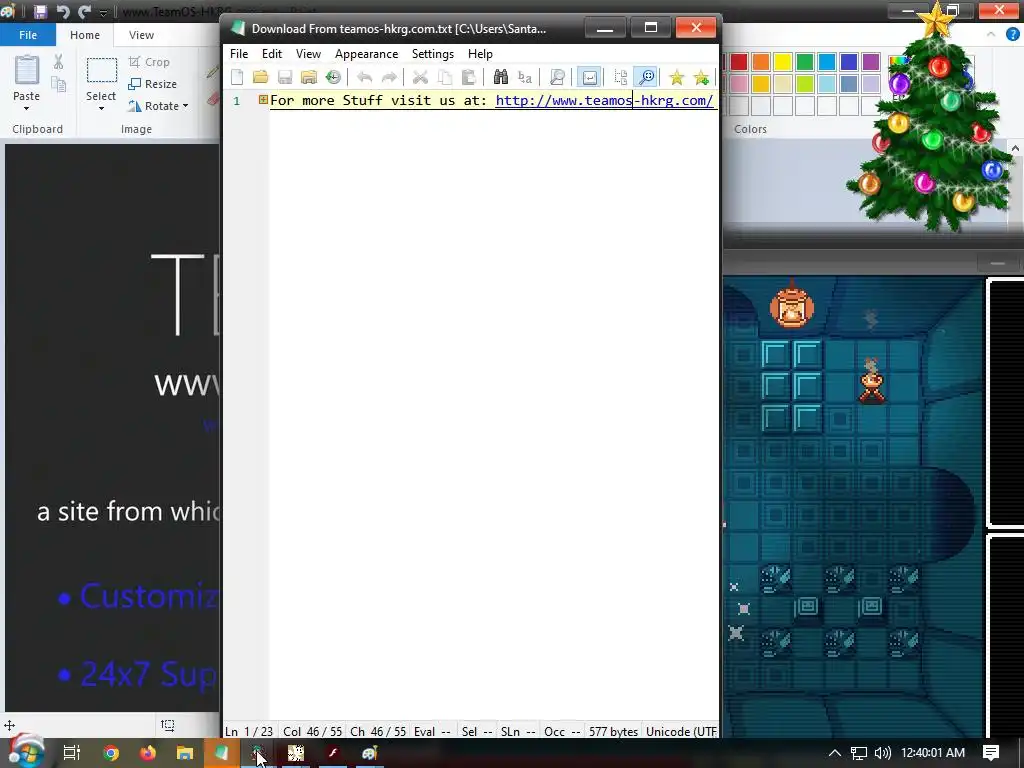The width and height of the screenshot is (1024, 768).
Task: Expand the fold marker on line 1
Action: (263, 99)
